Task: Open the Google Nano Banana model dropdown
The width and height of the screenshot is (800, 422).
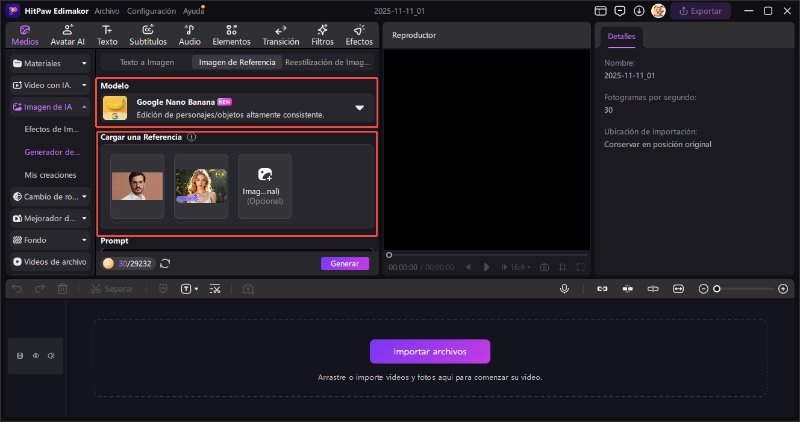Action: (x=237, y=108)
